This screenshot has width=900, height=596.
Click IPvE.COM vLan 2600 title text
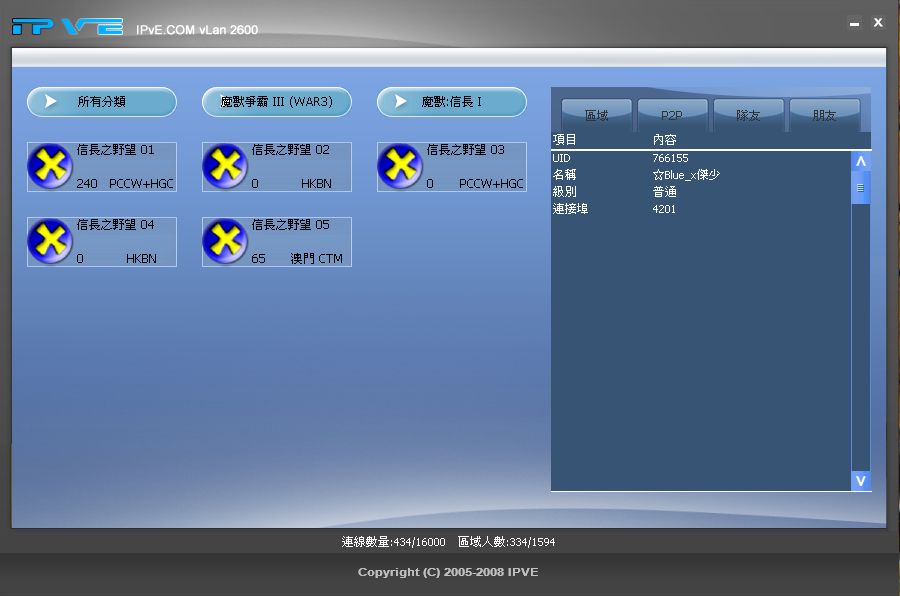point(197,30)
